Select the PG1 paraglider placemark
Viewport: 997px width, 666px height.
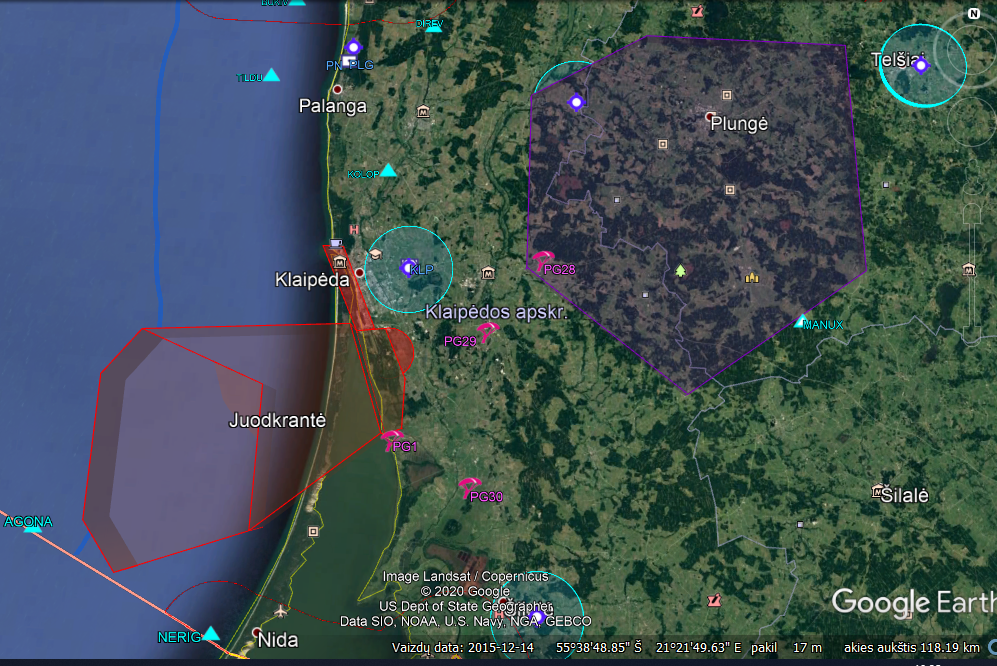(x=391, y=440)
